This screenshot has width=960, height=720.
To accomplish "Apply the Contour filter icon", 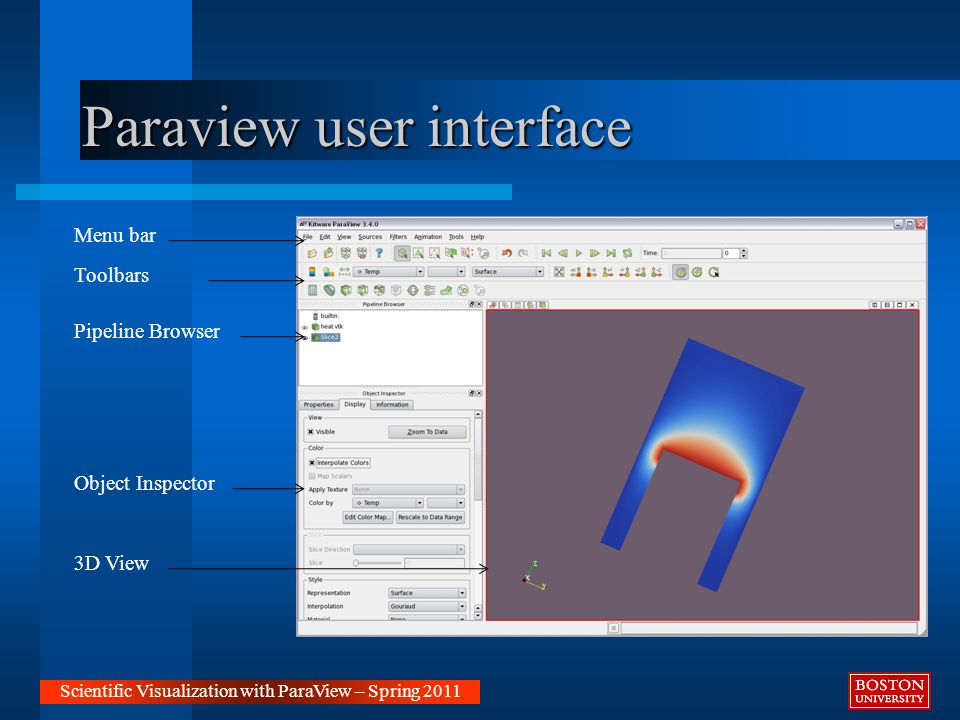I will tap(329, 290).
